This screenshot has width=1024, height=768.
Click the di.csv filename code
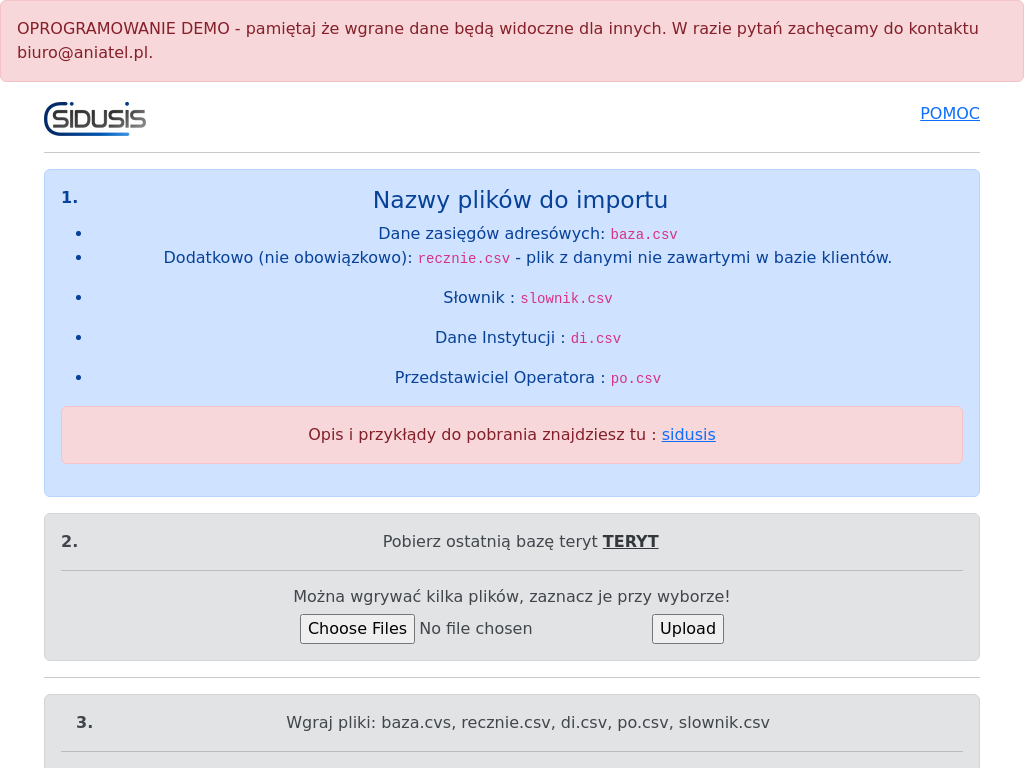point(595,339)
